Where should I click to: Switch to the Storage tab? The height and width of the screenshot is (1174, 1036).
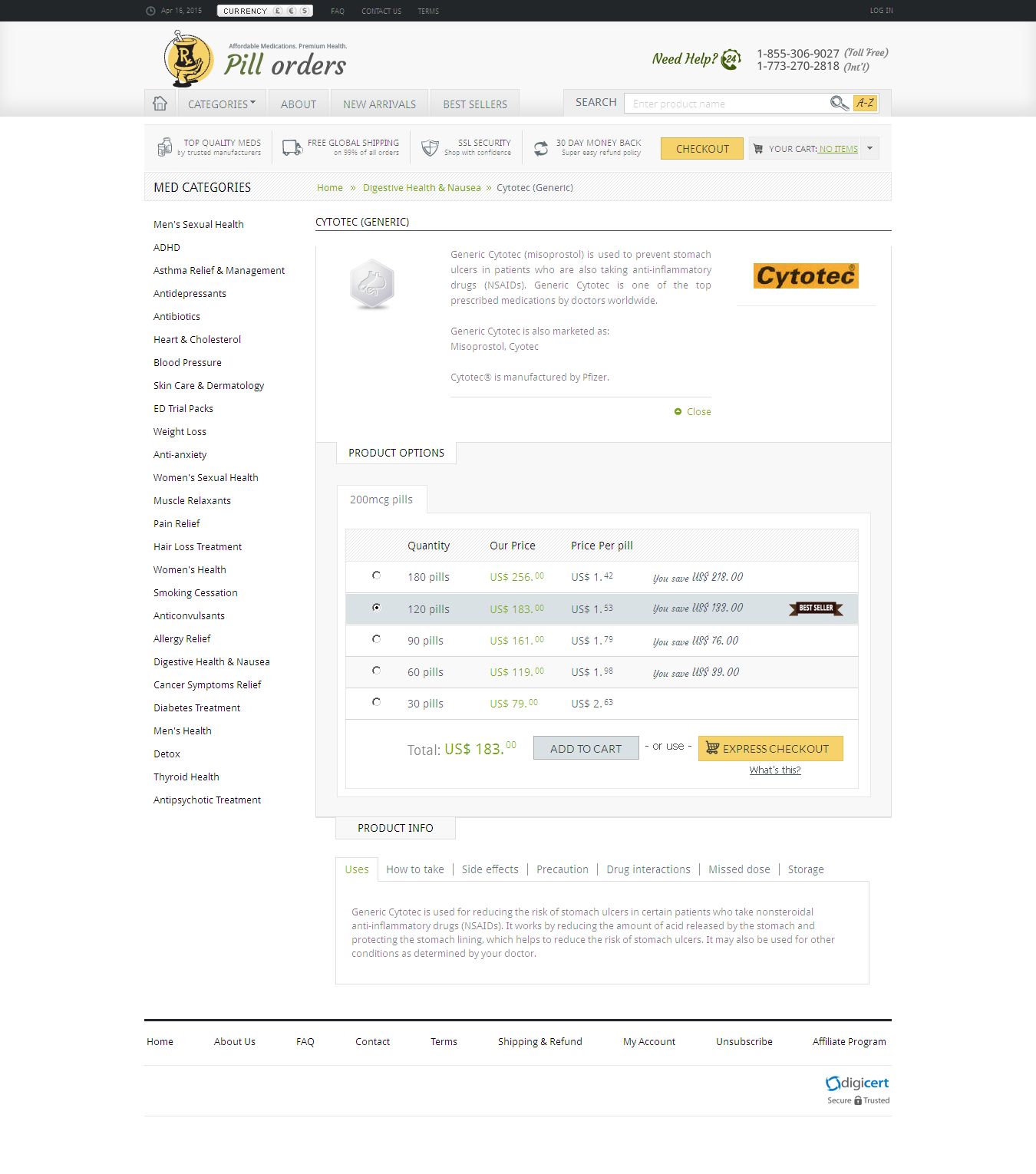click(x=806, y=869)
